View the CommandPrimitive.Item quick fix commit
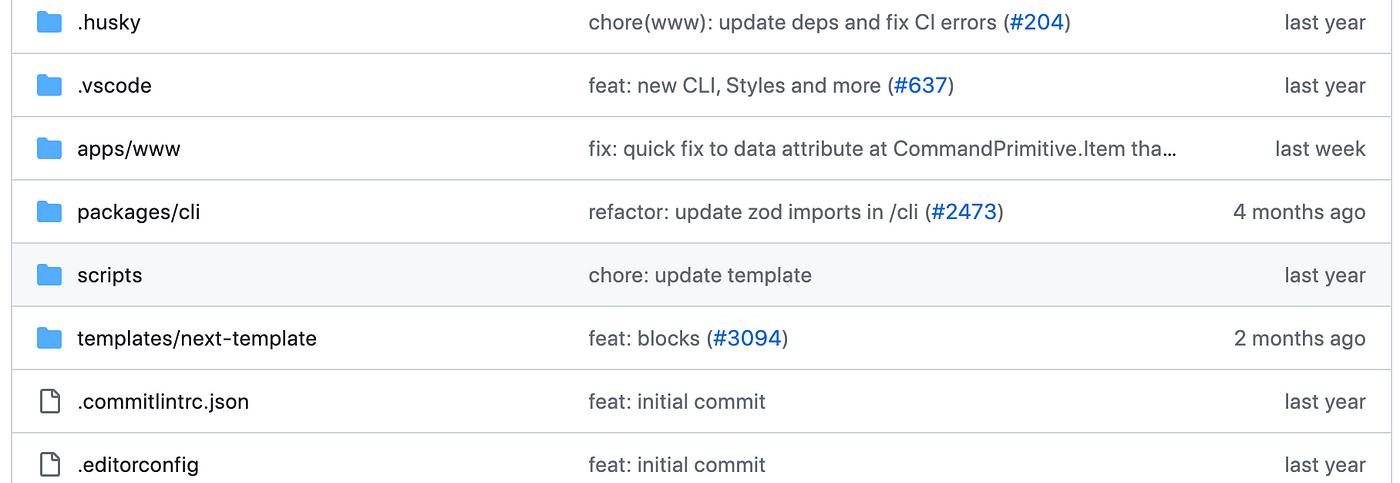Screen dimensions: 1400x483 883,149
